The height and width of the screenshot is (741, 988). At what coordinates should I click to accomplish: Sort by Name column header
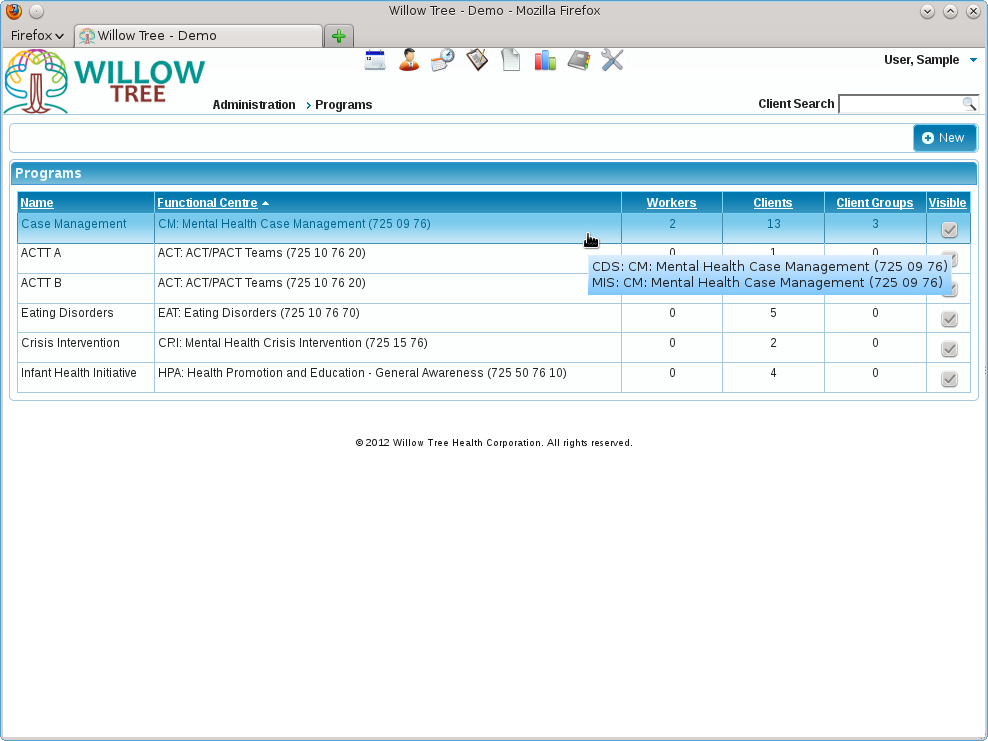point(37,203)
